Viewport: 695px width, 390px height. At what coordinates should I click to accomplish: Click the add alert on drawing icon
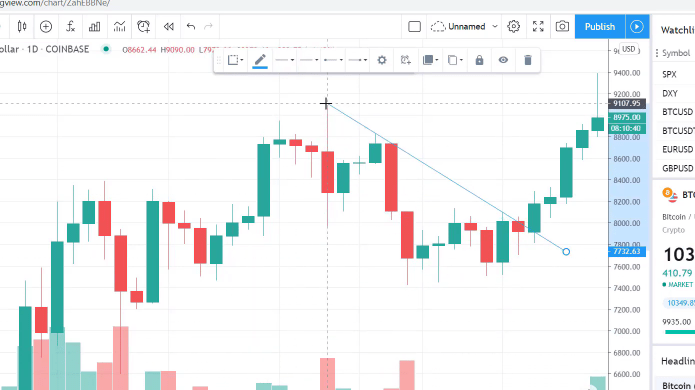406,60
